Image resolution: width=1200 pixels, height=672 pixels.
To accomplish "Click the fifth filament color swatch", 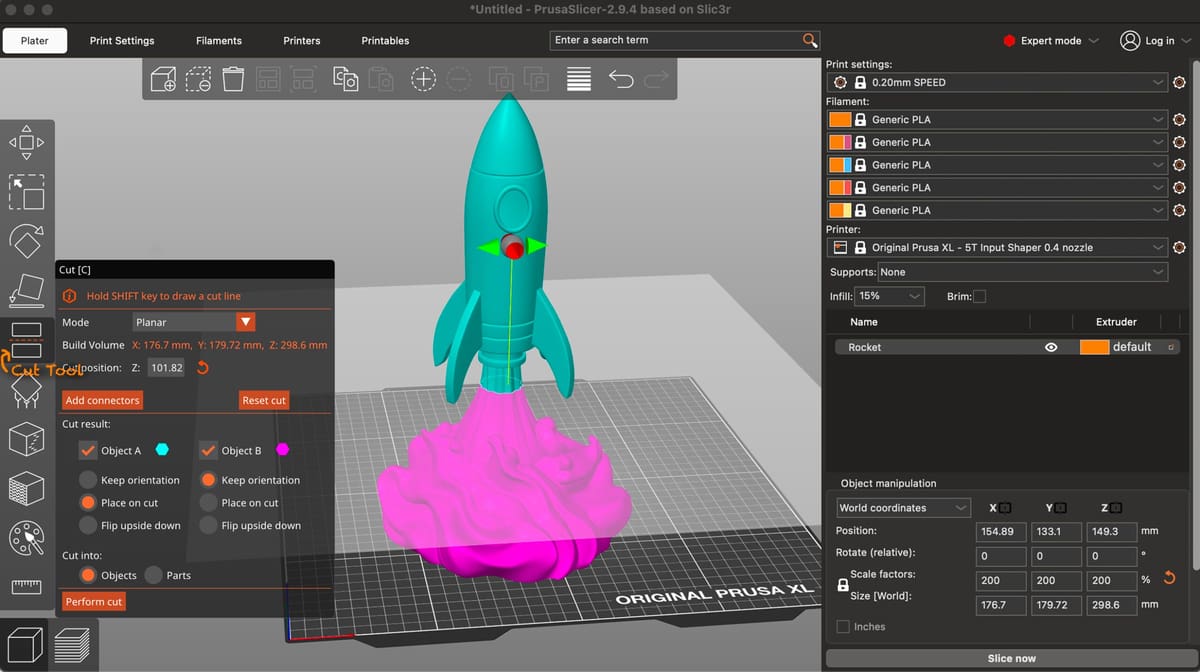I will pyautogui.click(x=840, y=210).
